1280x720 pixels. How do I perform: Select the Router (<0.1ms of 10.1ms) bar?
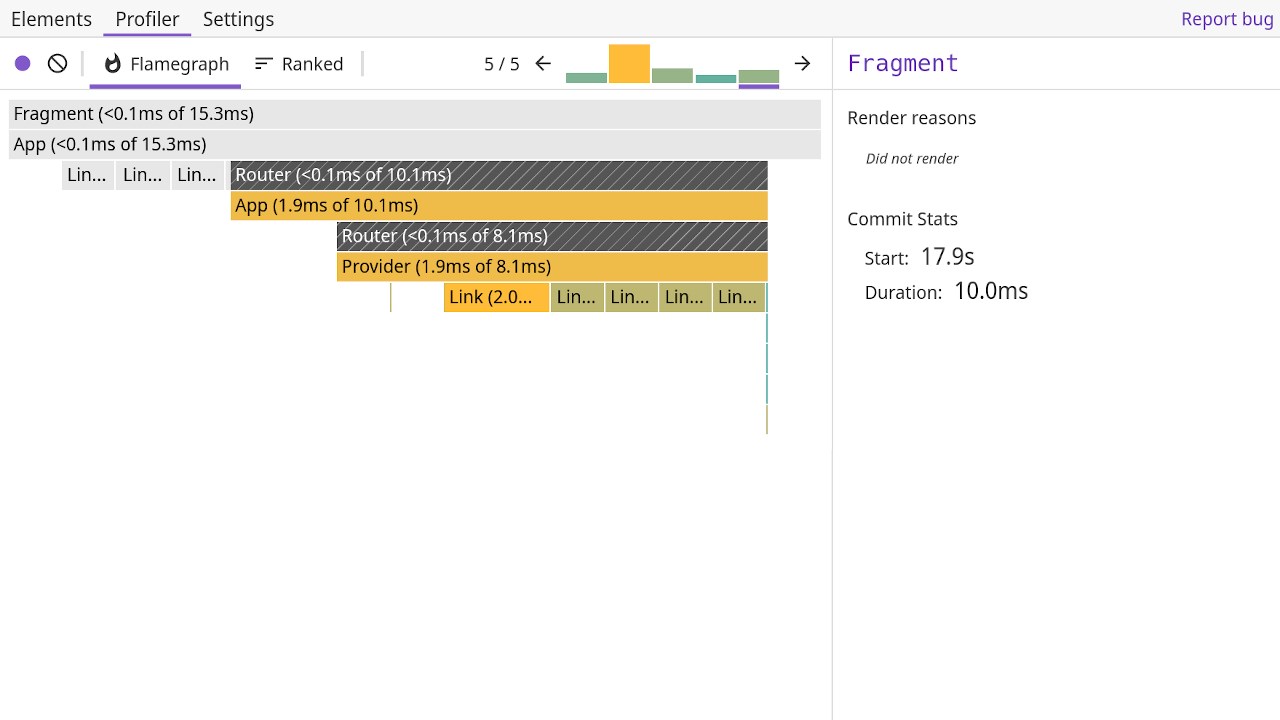tap(499, 175)
